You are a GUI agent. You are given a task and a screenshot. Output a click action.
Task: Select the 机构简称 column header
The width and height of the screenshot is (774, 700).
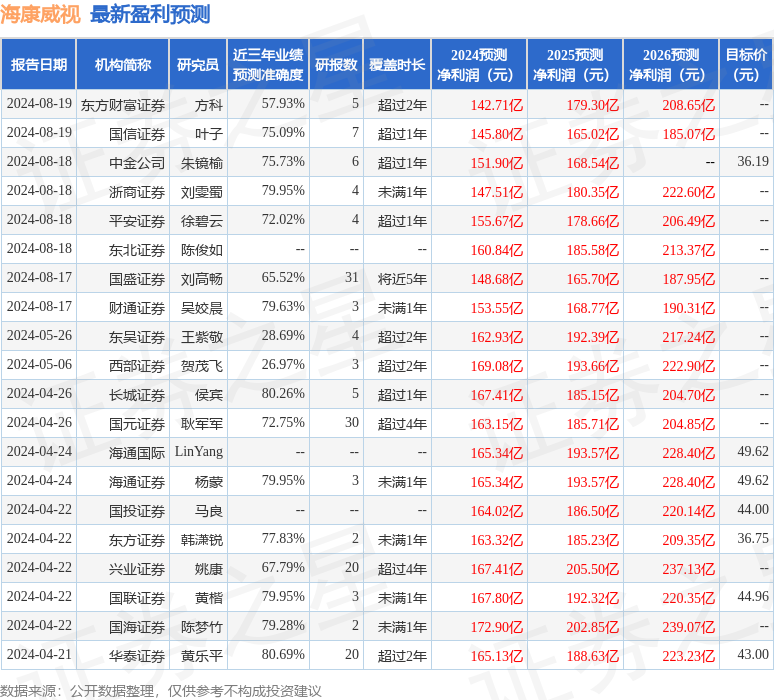pos(123,65)
